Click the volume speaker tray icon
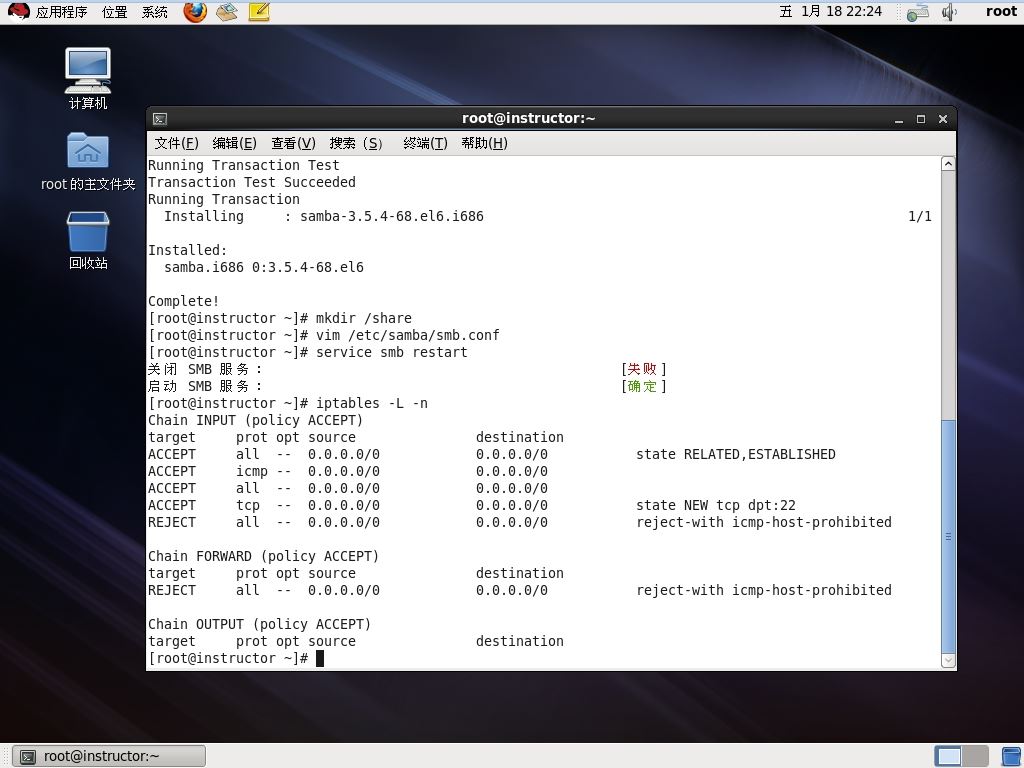 pyautogui.click(x=949, y=12)
